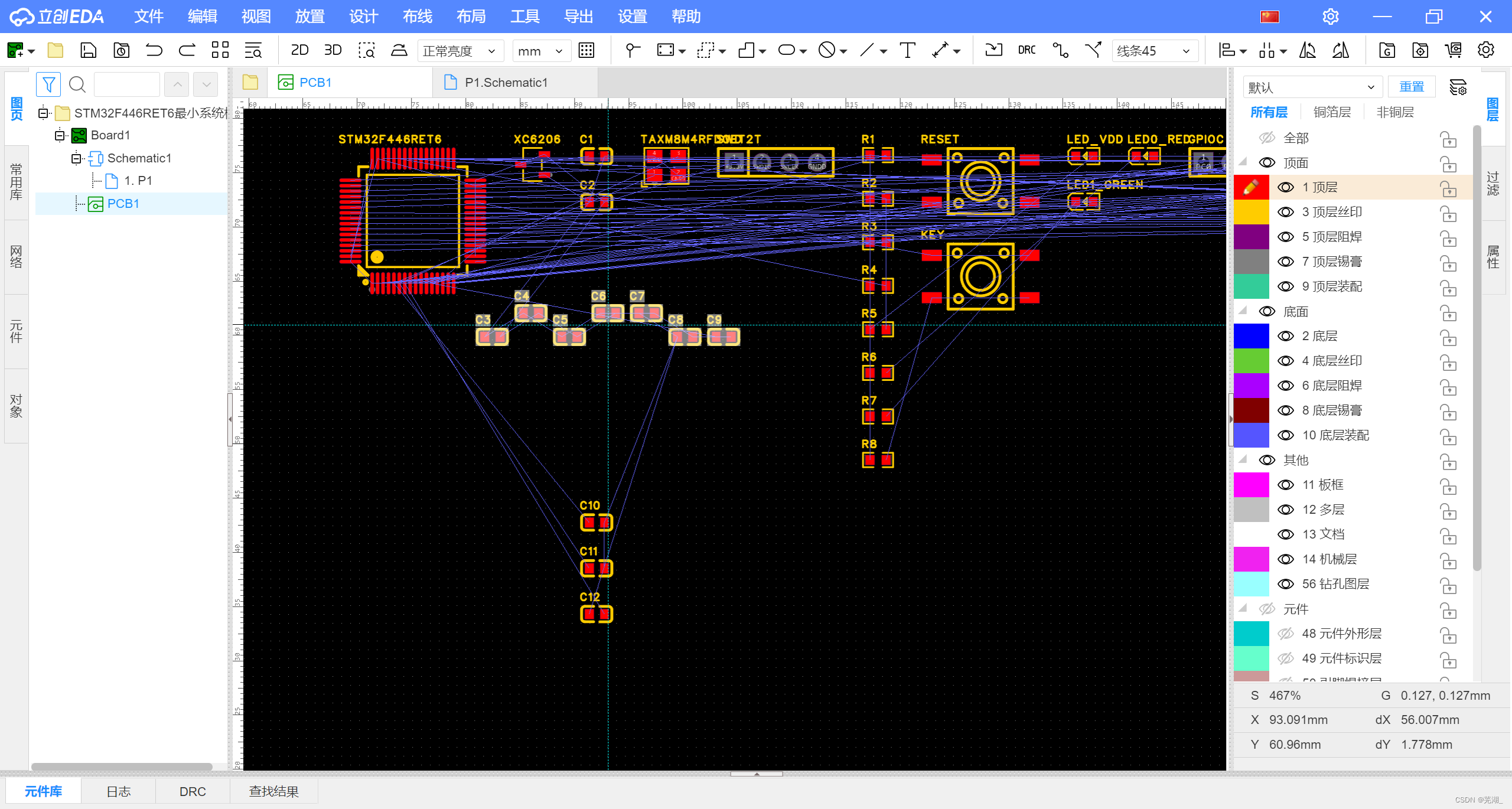Open the 布线 menu
Viewport: 1512px width, 809px height.
[417, 17]
